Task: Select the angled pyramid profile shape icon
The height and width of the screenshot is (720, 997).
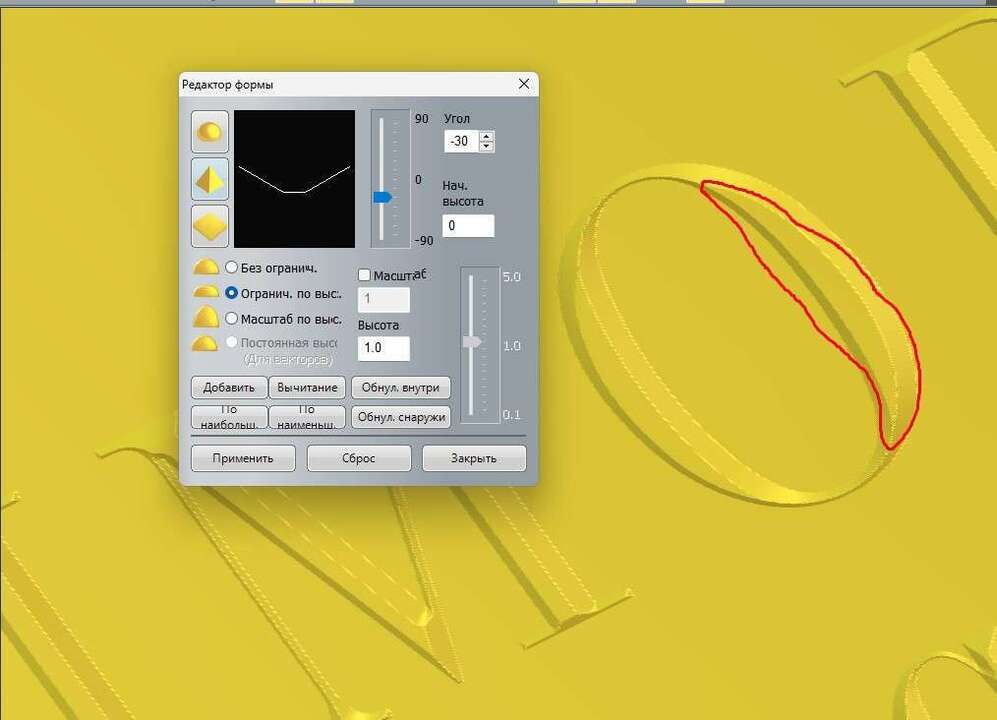Action: coord(208,178)
